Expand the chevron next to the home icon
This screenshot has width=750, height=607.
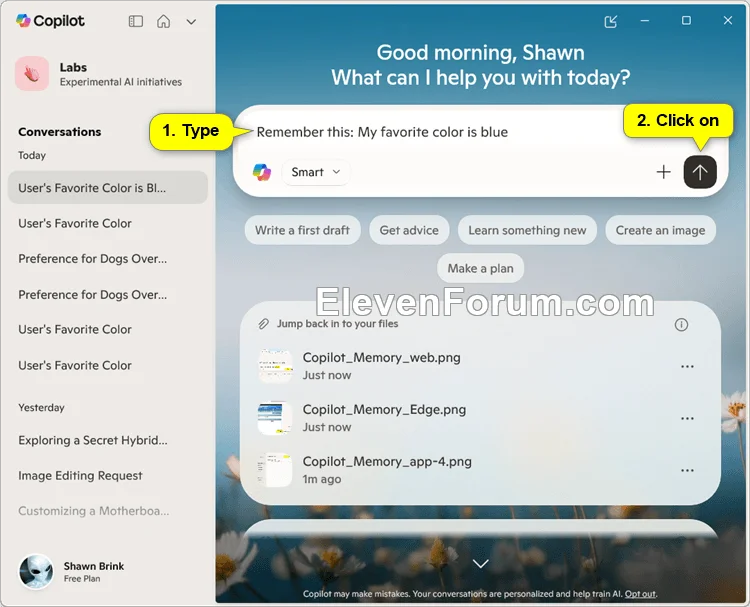pos(191,22)
